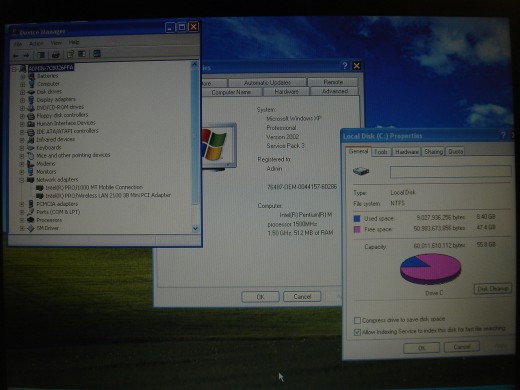Open the Tools tab in Local Disk Properties

pos(381,152)
